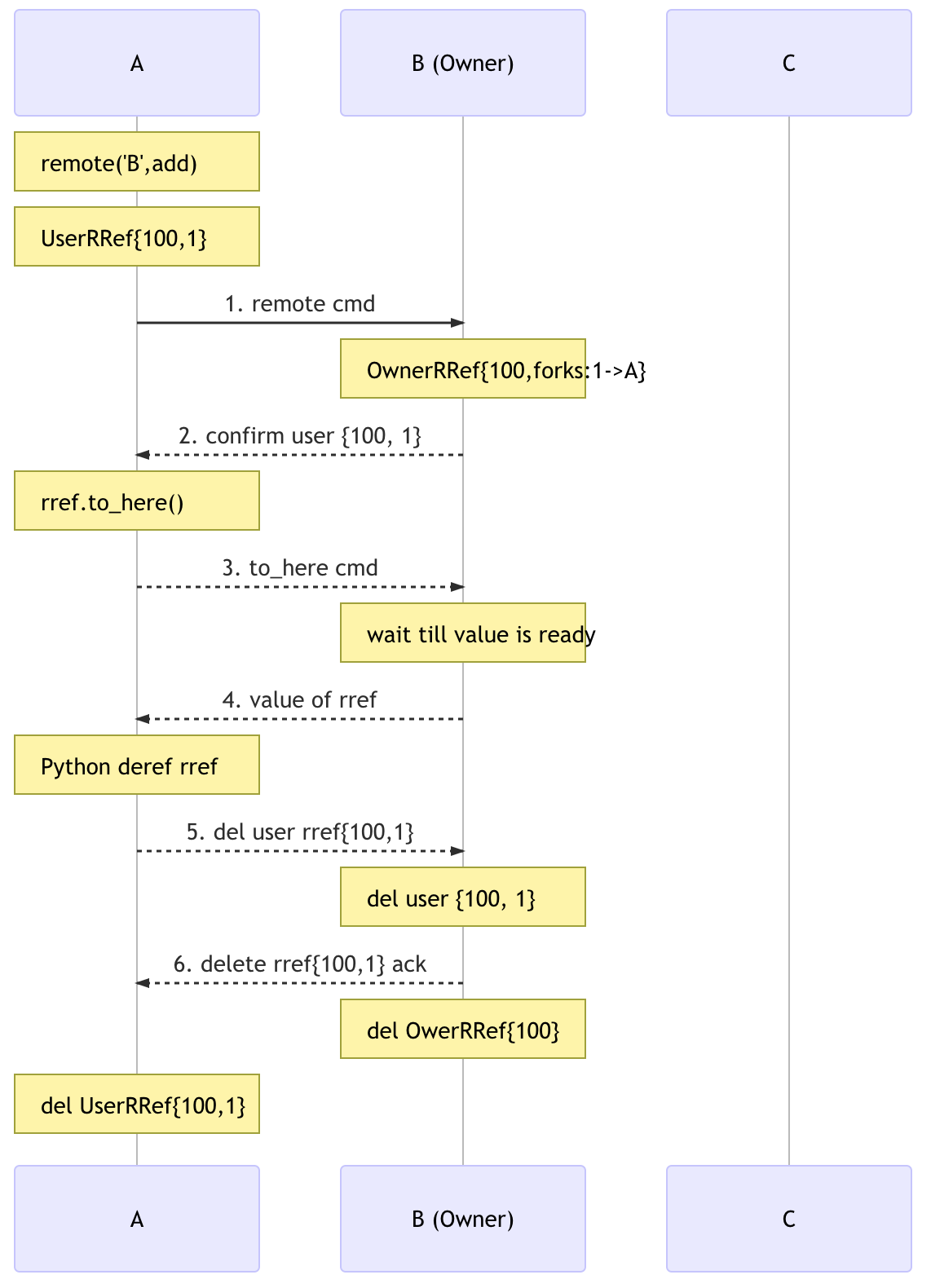This screenshot has width=931, height=1288.
Task: Click the remote('B',add) note
Action: (137, 162)
